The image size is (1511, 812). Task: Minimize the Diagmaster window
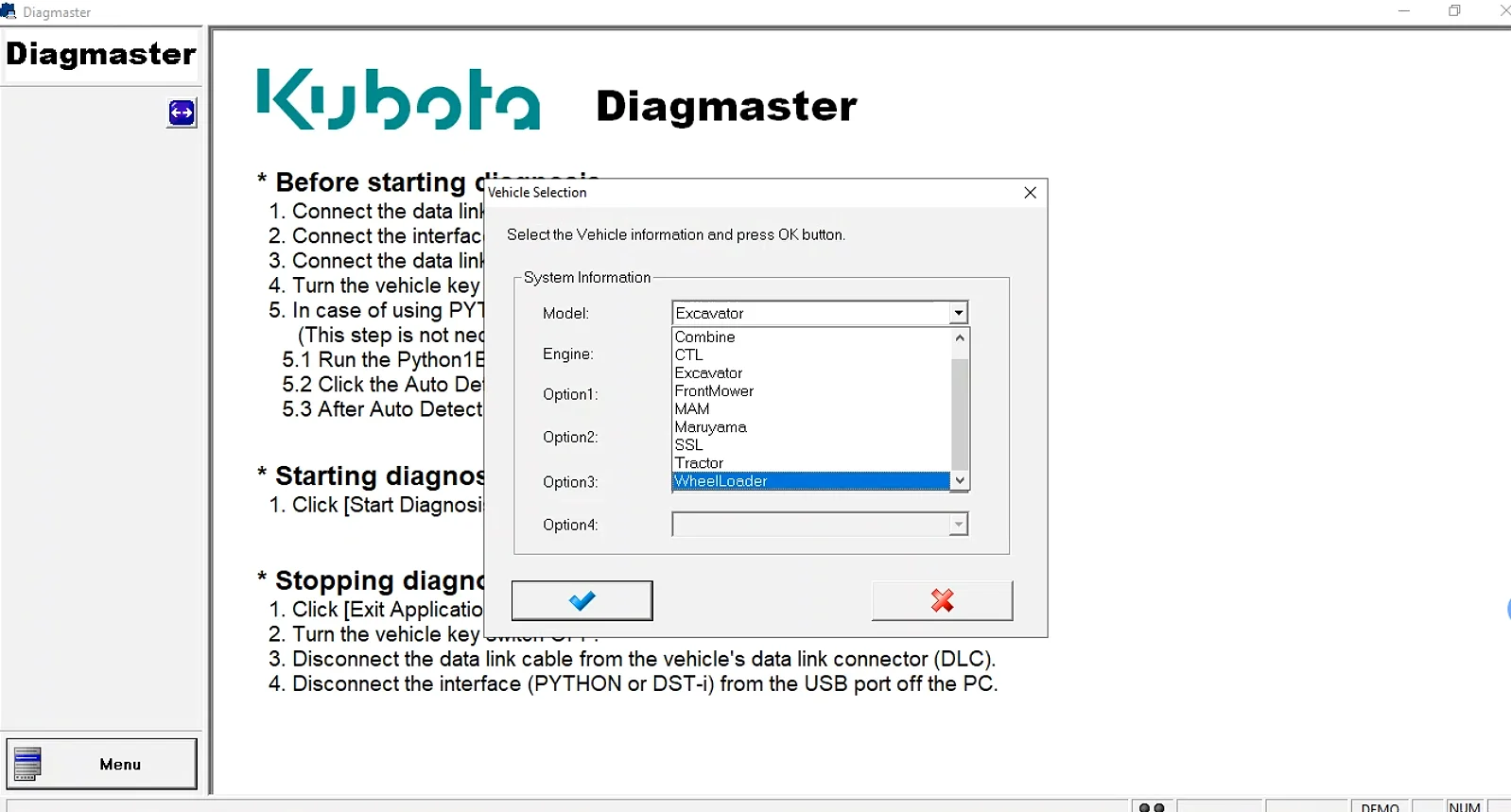point(1403,11)
